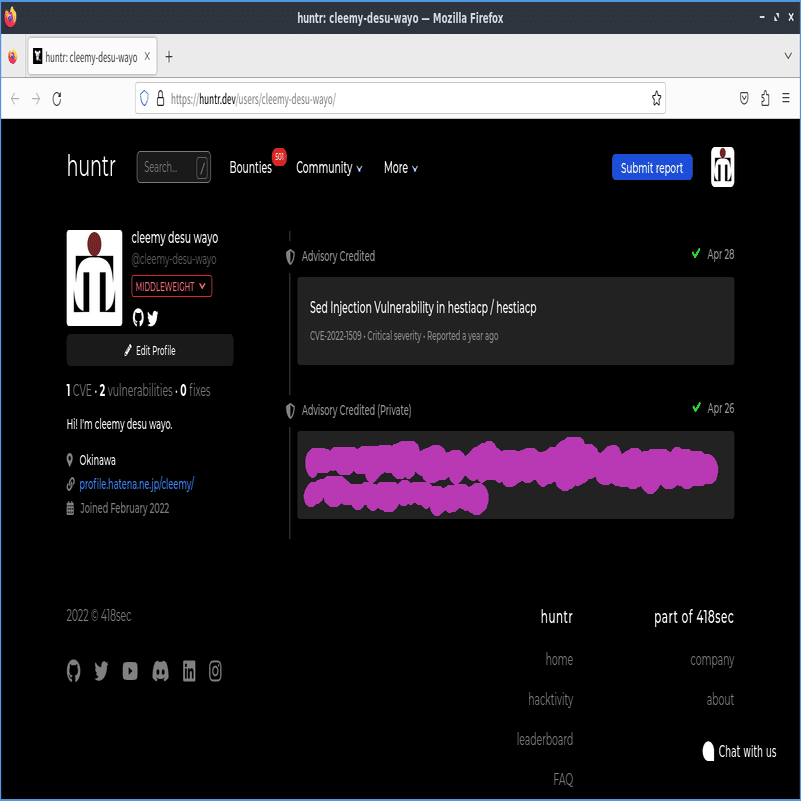Click the CVE-2022-1509 severity line

point(404,336)
